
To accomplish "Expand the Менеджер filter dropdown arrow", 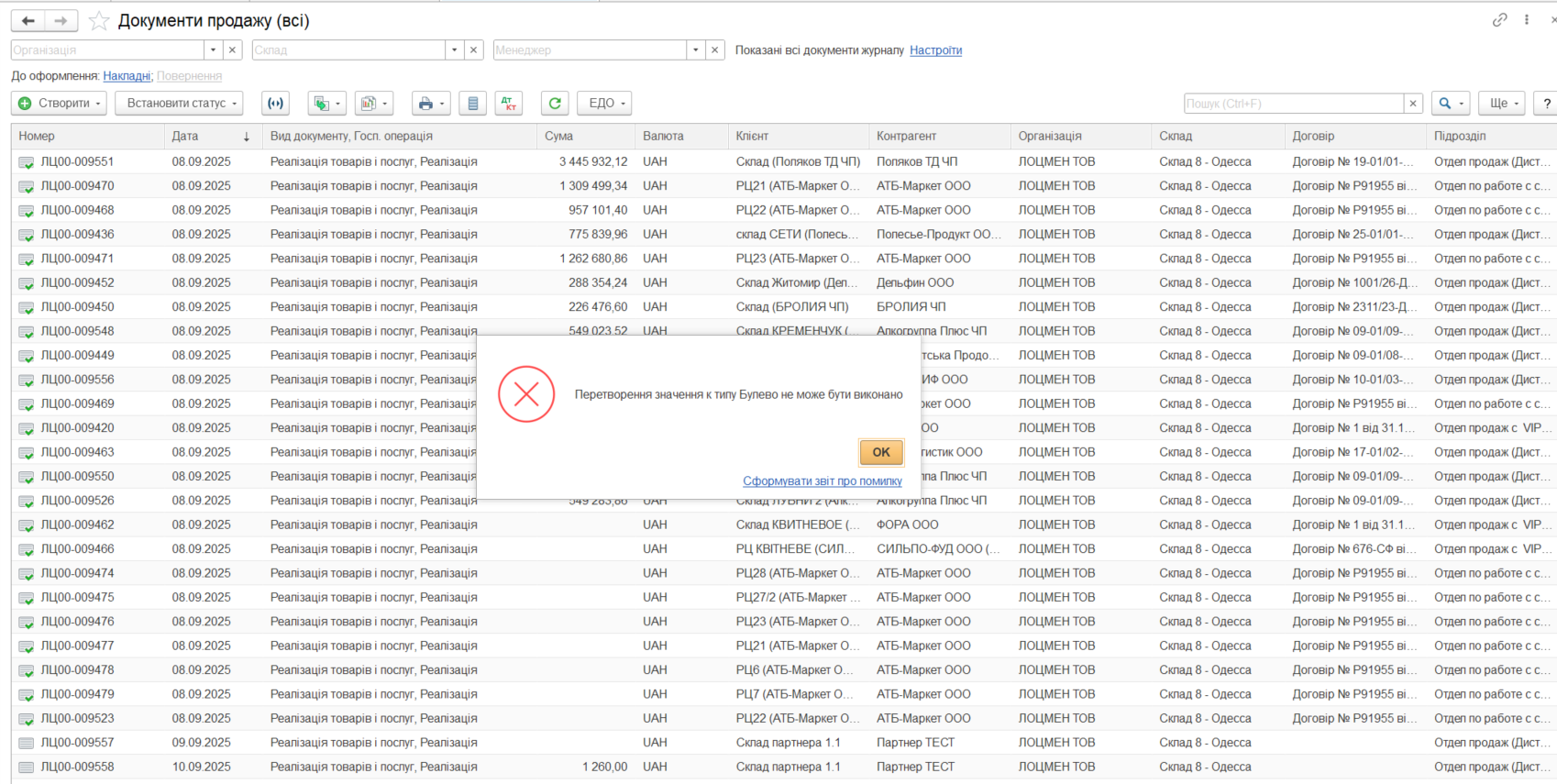I will 696,50.
